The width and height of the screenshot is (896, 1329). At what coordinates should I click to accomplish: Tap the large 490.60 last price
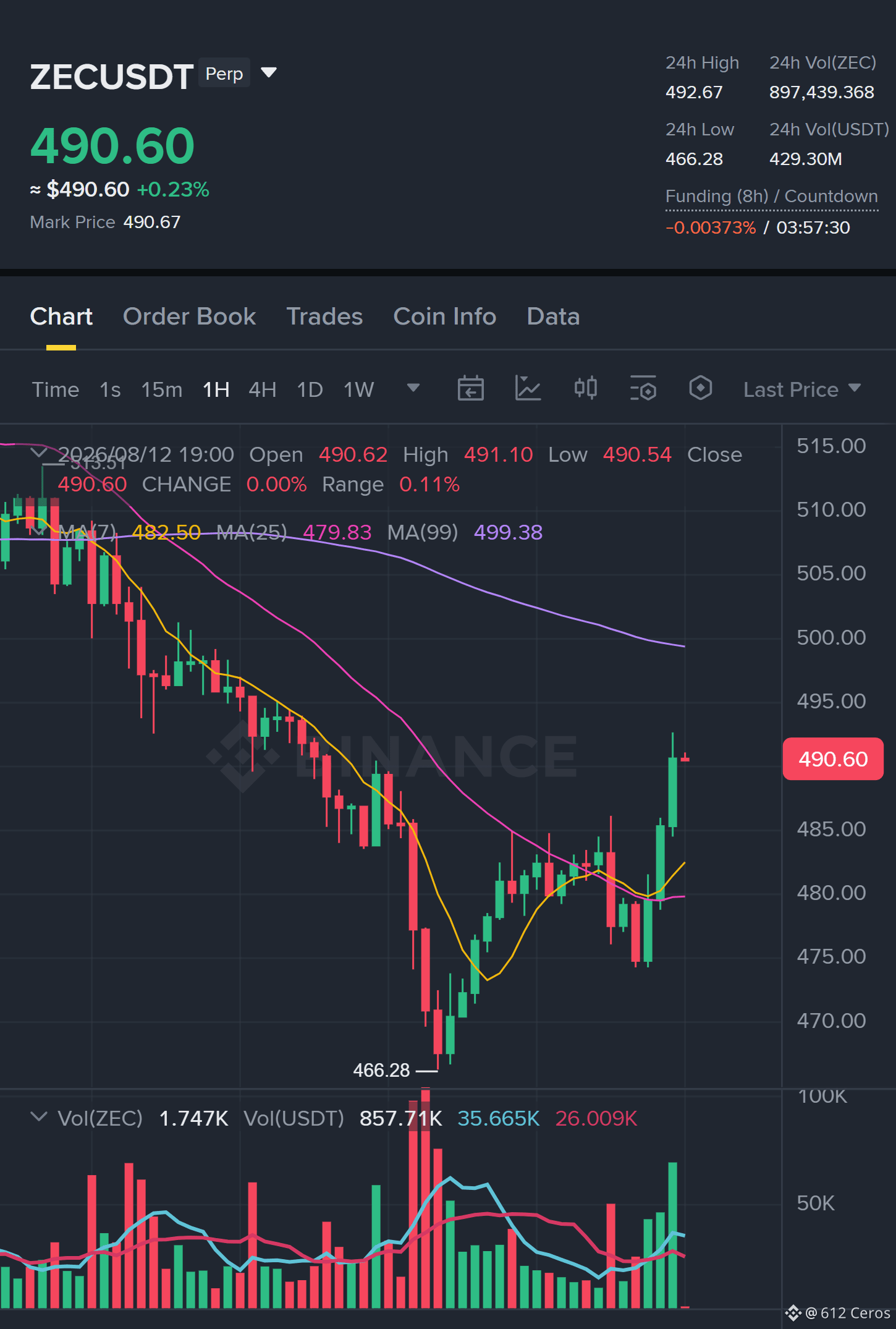tap(112, 146)
